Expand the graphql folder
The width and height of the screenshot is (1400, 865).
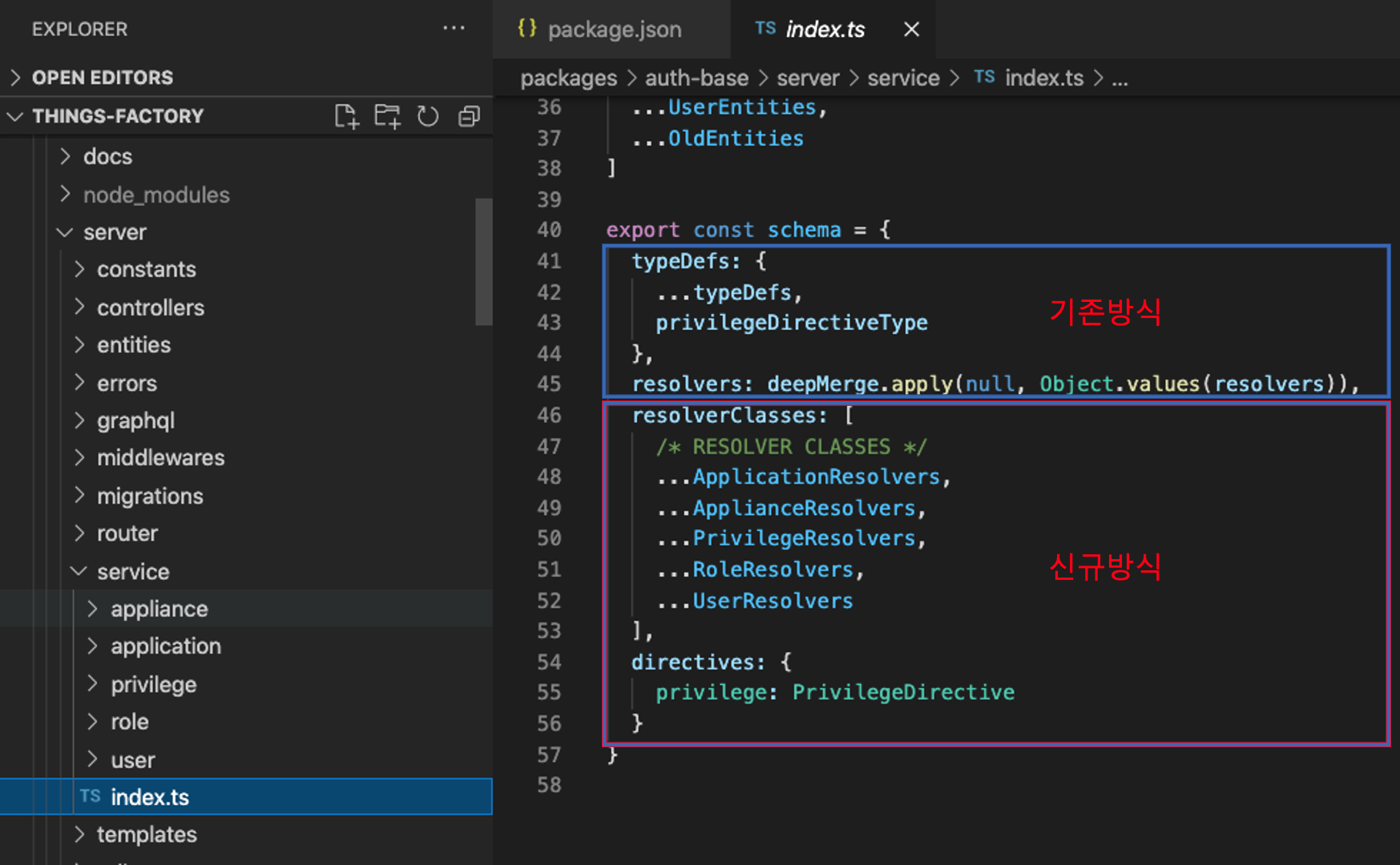tap(246, 420)
